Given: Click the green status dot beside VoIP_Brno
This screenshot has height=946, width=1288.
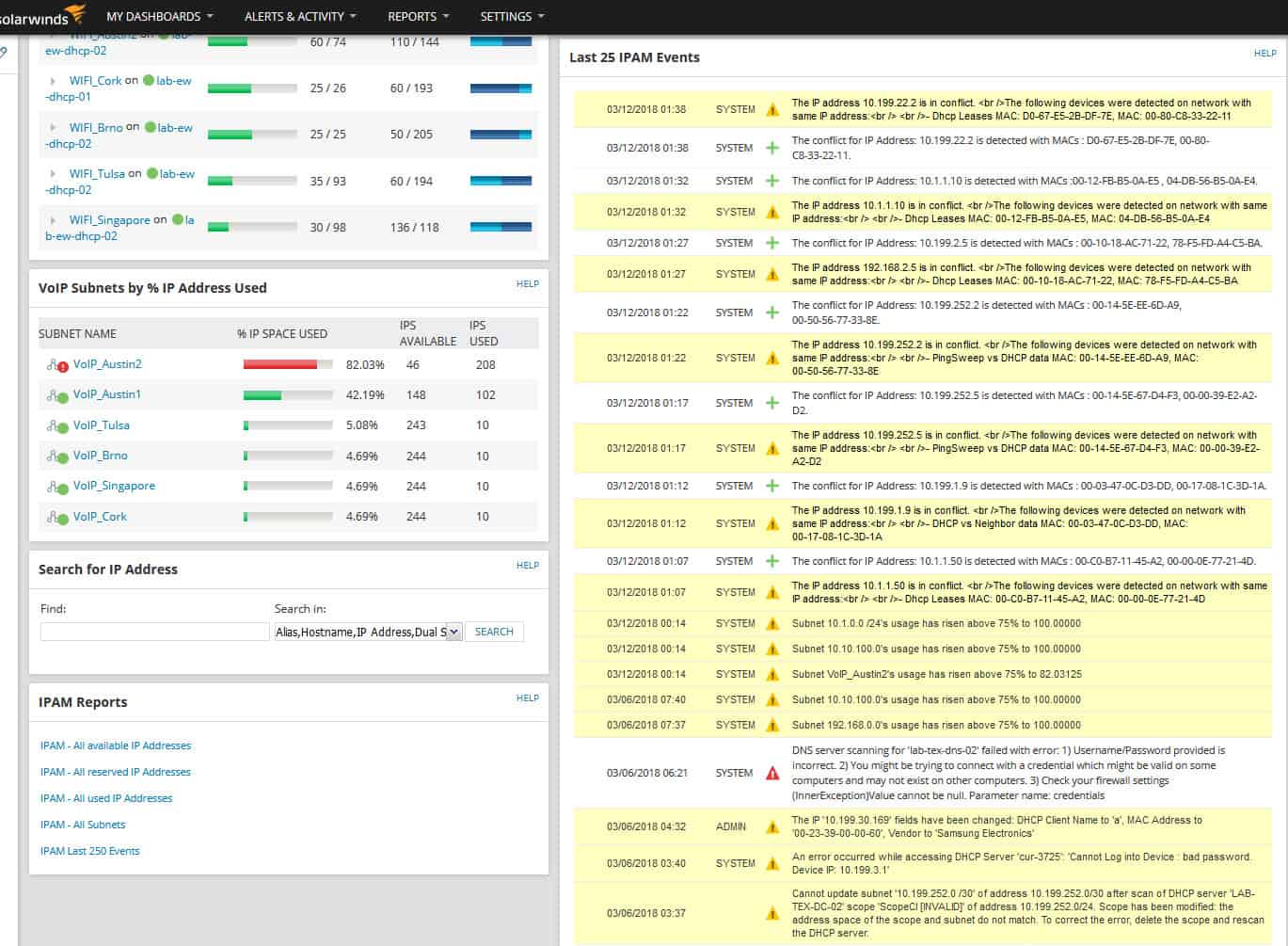Looking at the screenshot, I should [63, 456].
